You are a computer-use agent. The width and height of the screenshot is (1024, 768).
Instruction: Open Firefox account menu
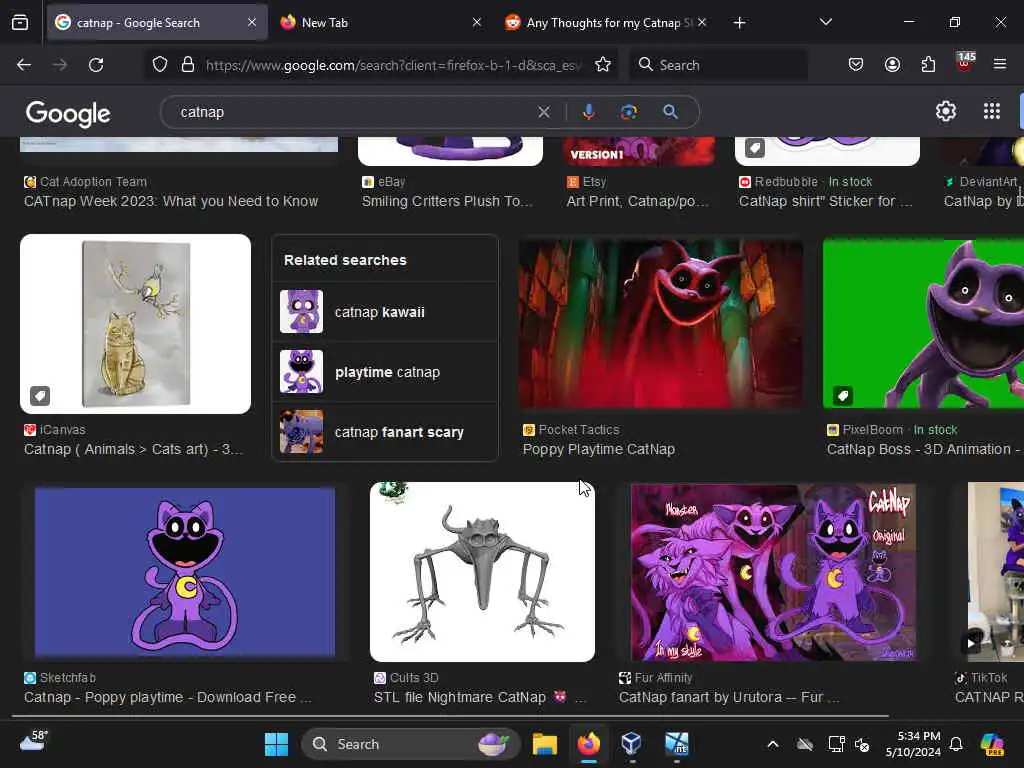[892, 65]
